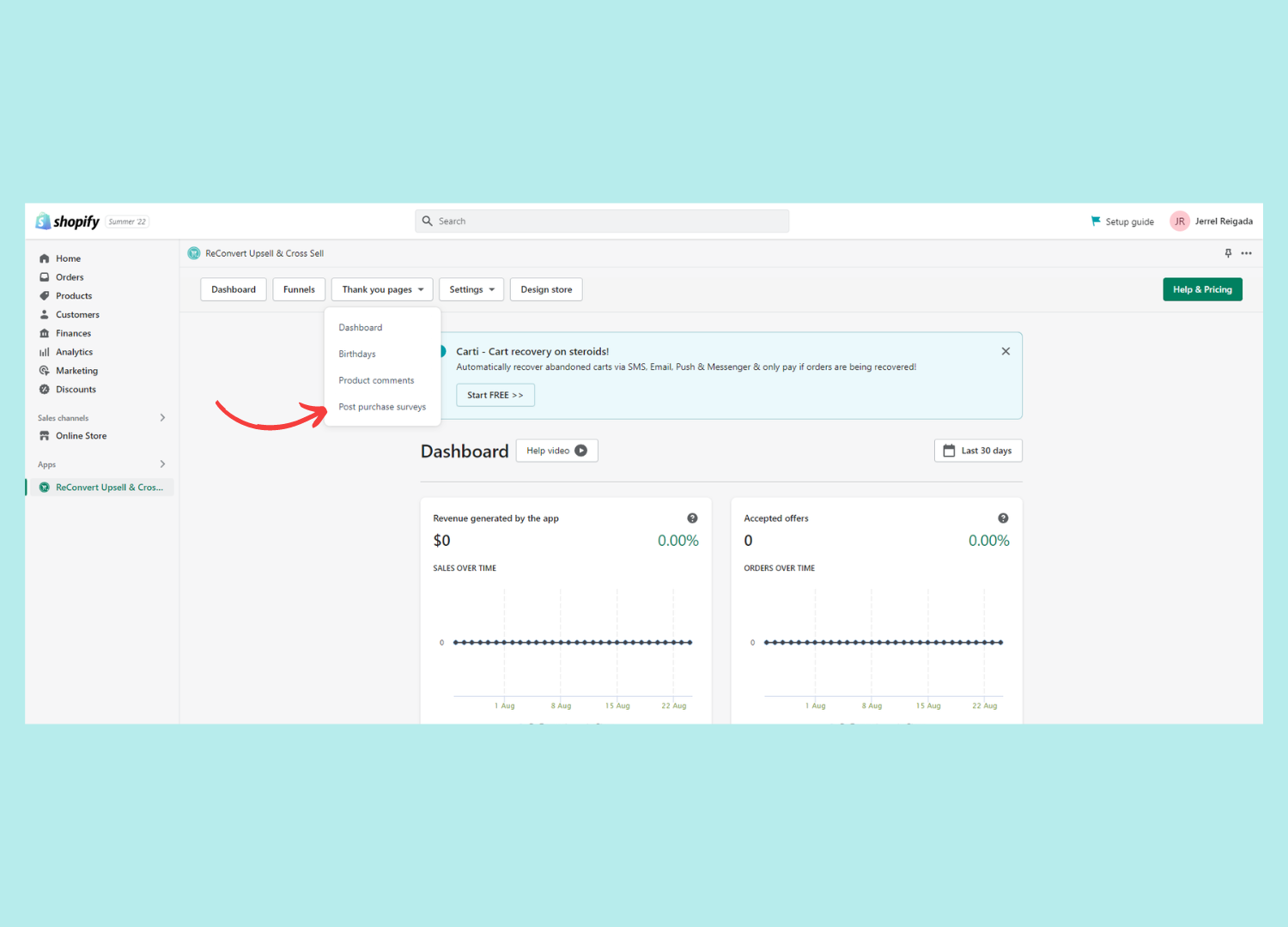The image size is (1288, 927).
Task: Open Products in the sidebar
Action: [74, 296]
